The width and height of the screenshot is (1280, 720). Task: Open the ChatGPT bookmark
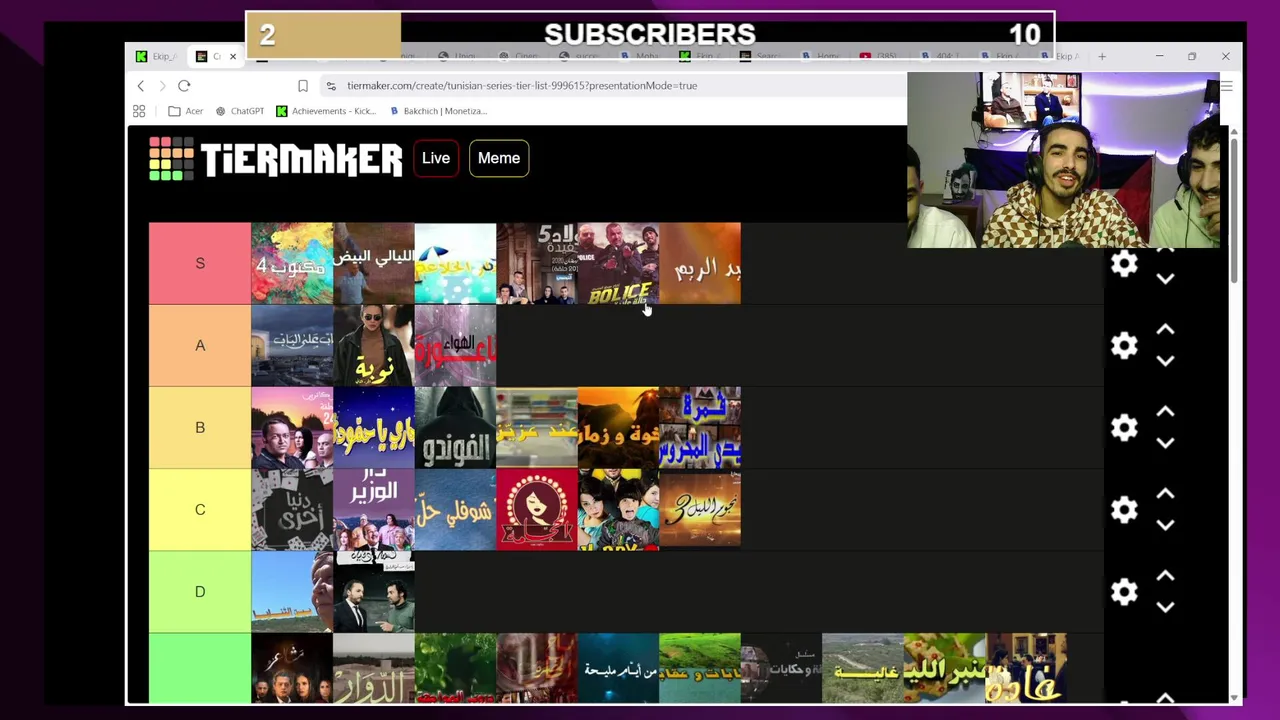pos(240,111)
